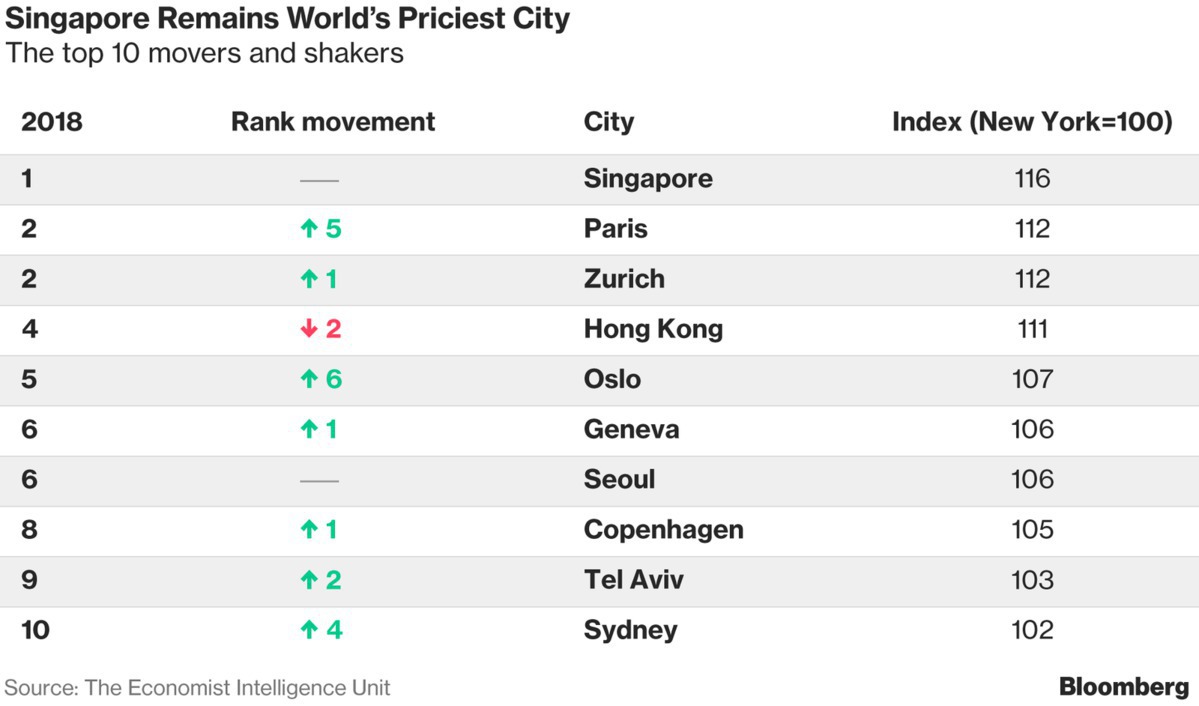Click the 2018 column header

52,122
